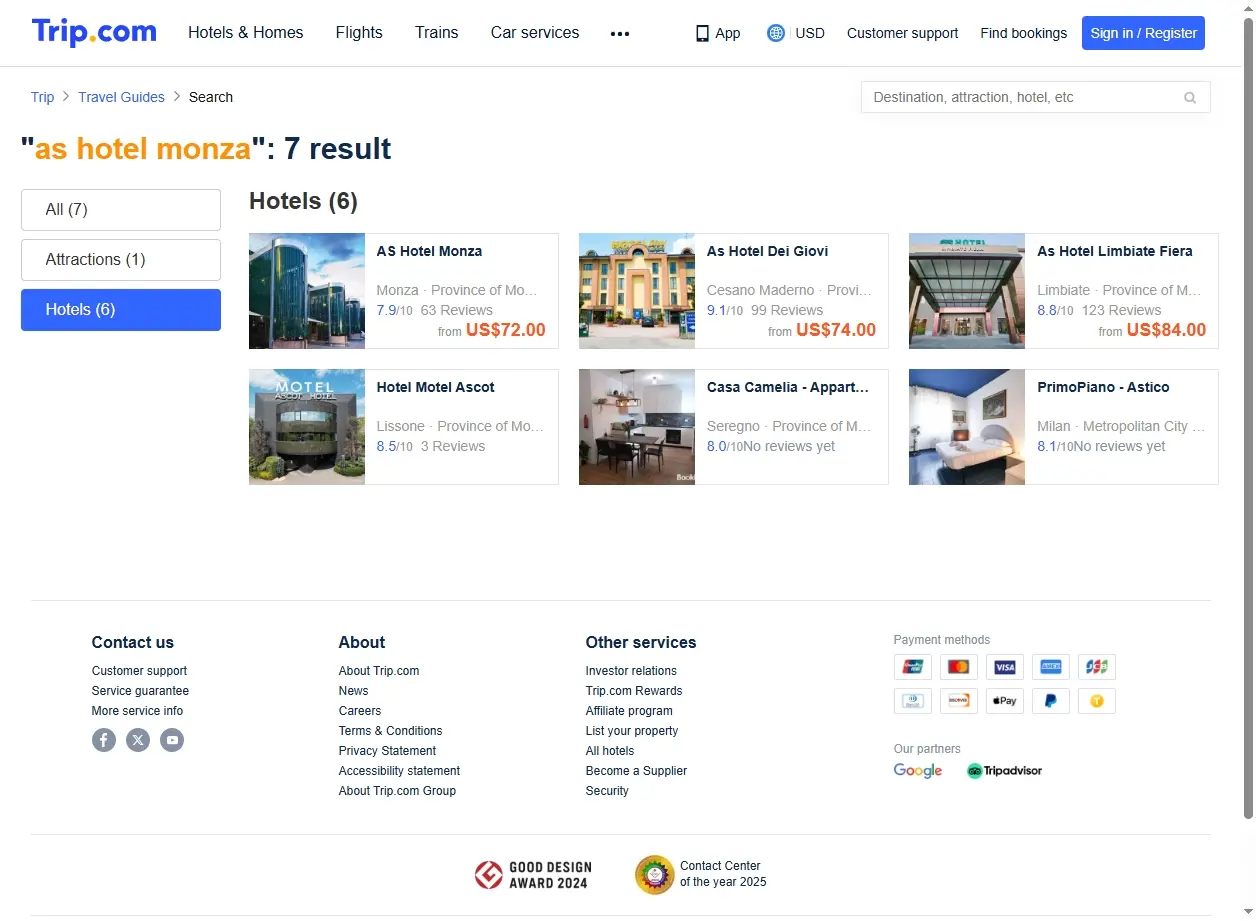Viewport: 1256px width, 921px height.
Task: Open the Facebook social icon
Action: coord(104,740)
